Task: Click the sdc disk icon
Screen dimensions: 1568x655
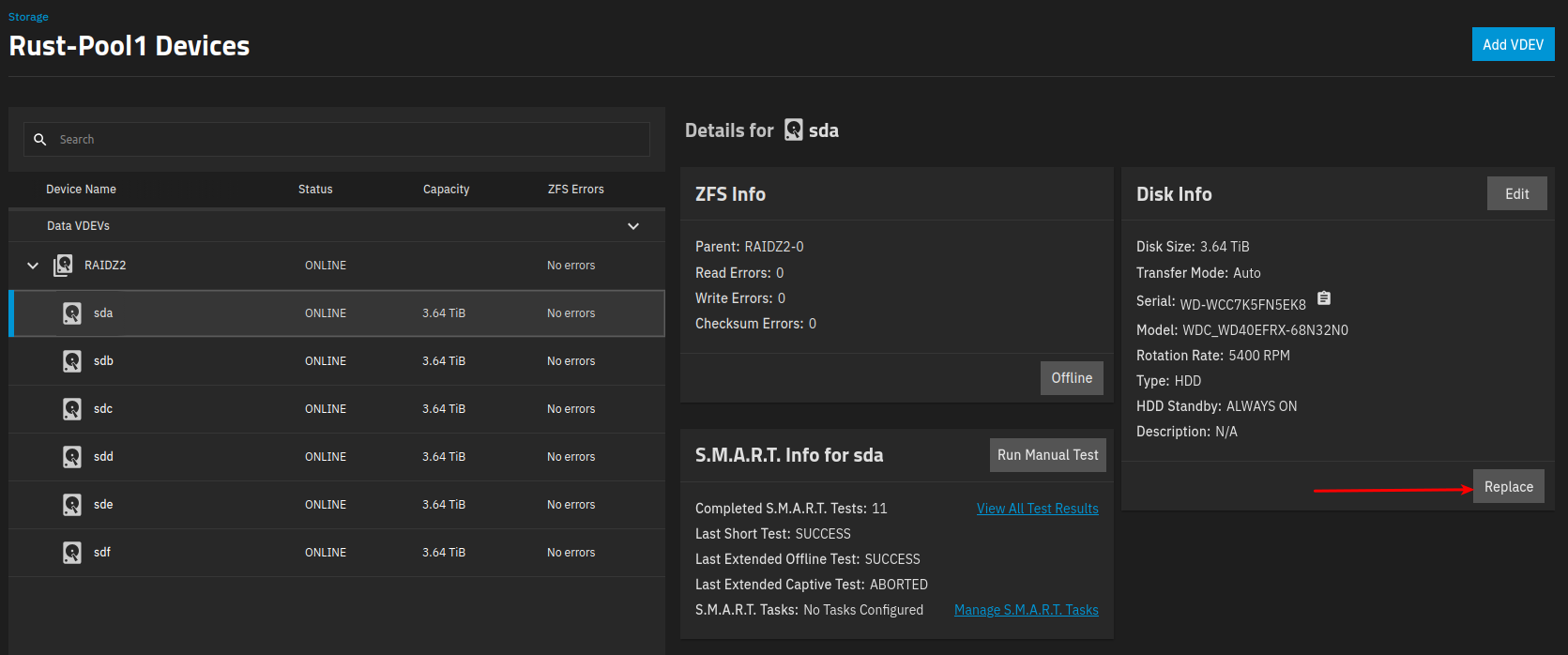Action: (x=72, y=409)
